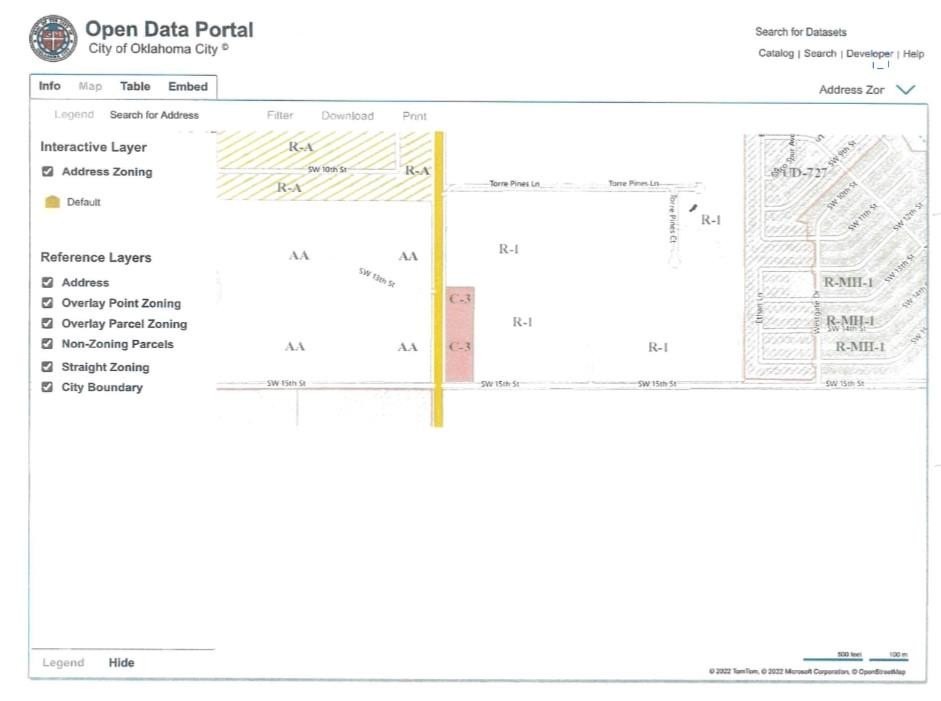This screenshot has height=701, width=941.
Task: Toggle the Straight Zoning layer checkbox
Action: point(47,367)
